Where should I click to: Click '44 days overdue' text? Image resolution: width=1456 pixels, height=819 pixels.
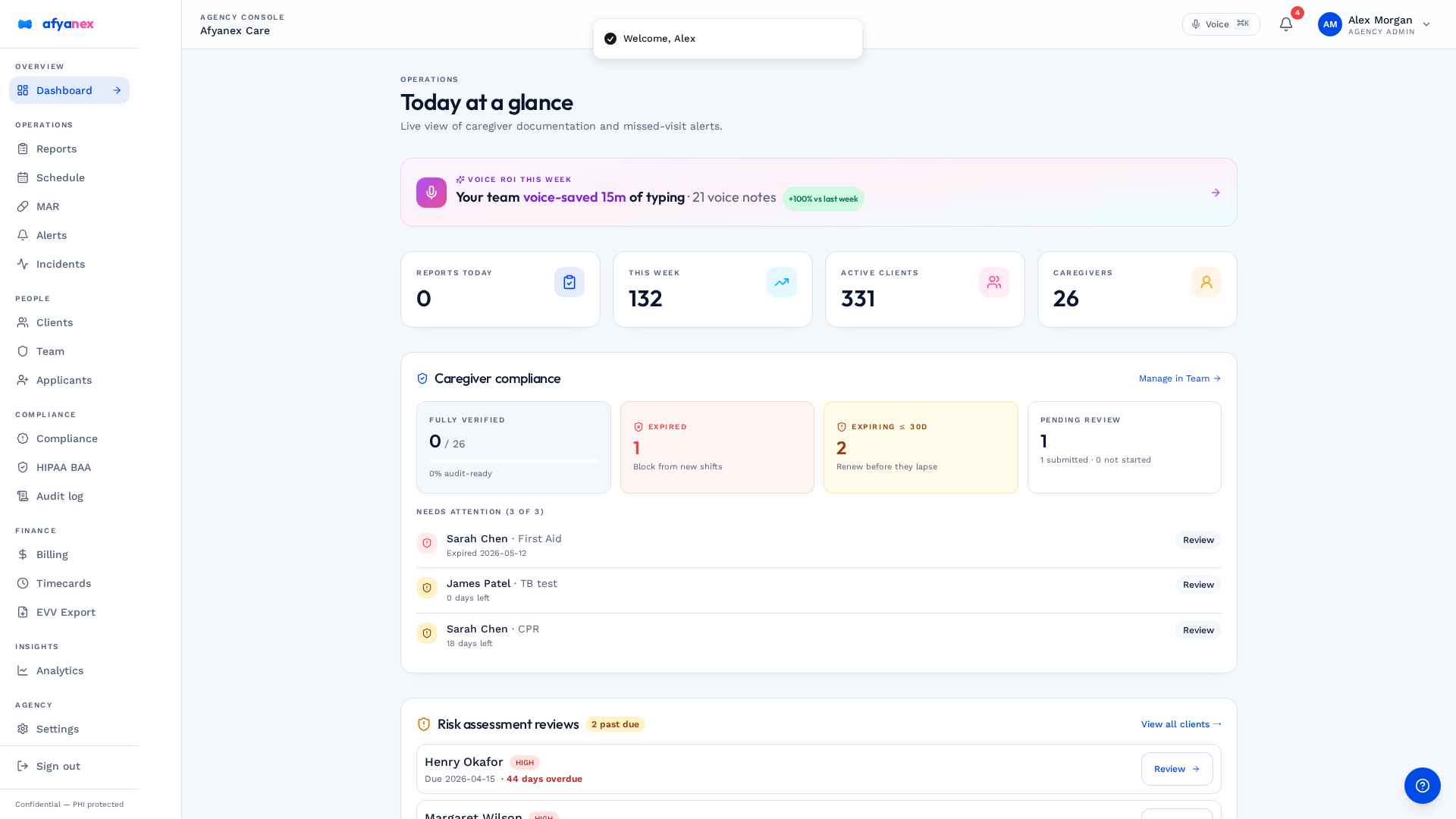[544, 779]
